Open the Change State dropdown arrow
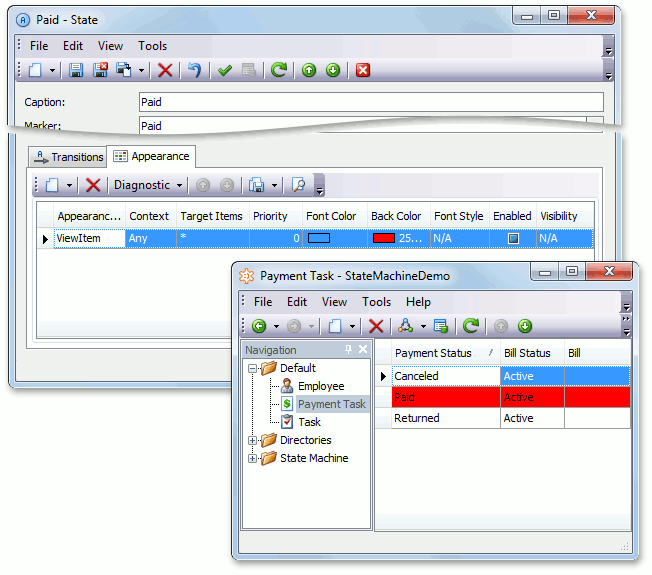Screen dimensions: 652x575 coord(423,326)
